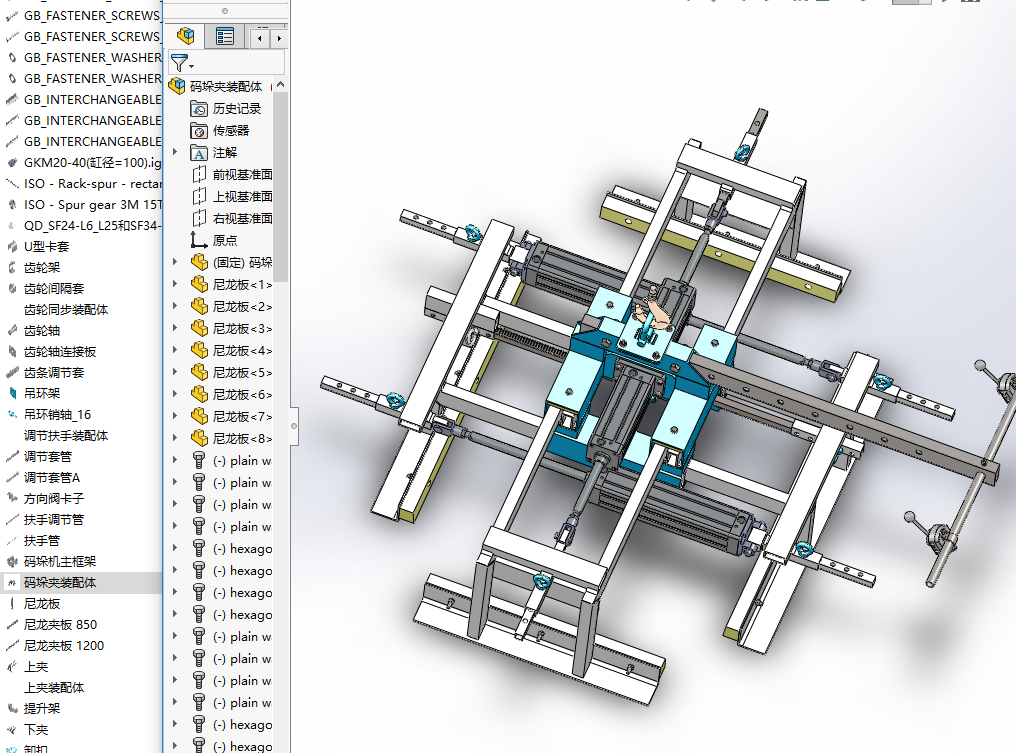Click the 吊环架 file icon
This screenshot has height=753, width=1016.
(x=12, y=393)
